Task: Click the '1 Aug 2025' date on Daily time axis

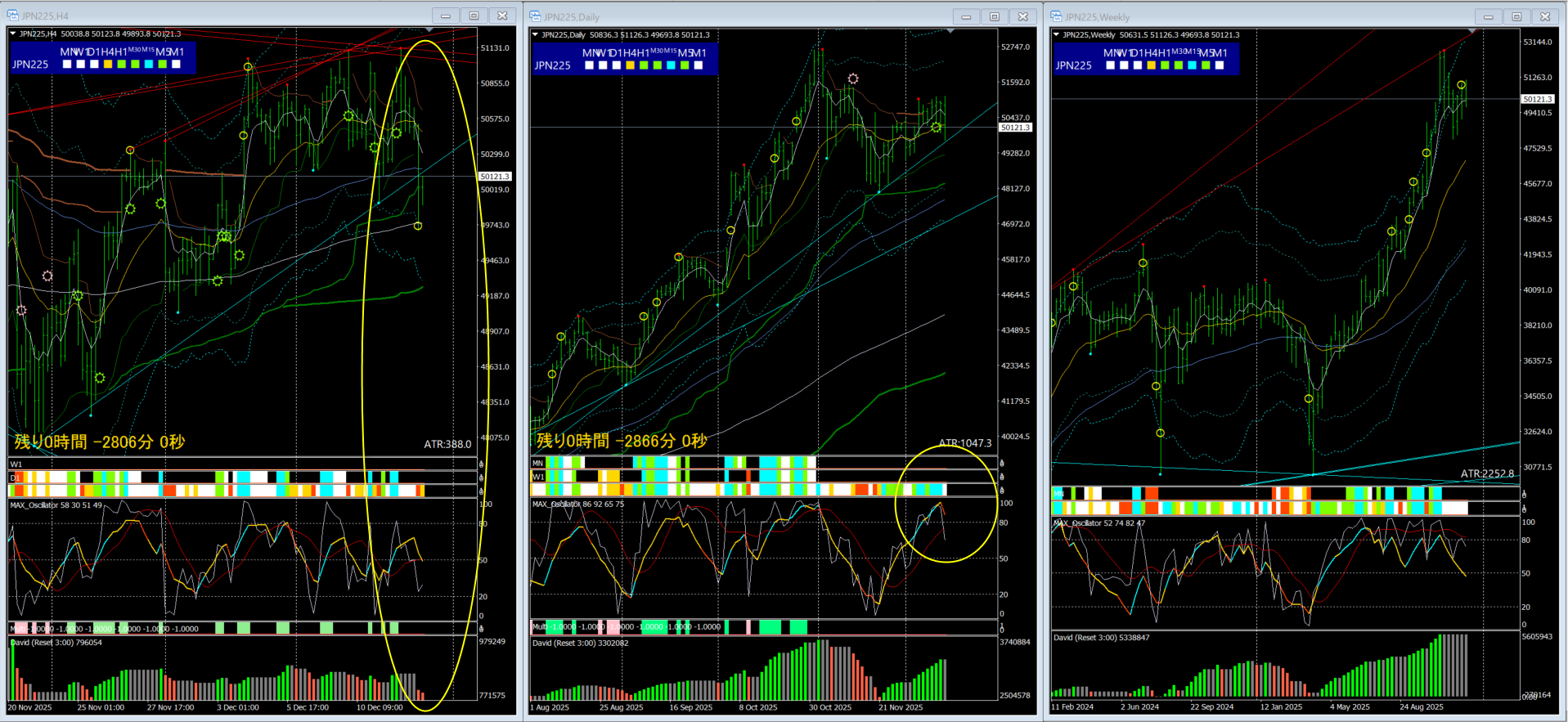Action: click(550, 708)
